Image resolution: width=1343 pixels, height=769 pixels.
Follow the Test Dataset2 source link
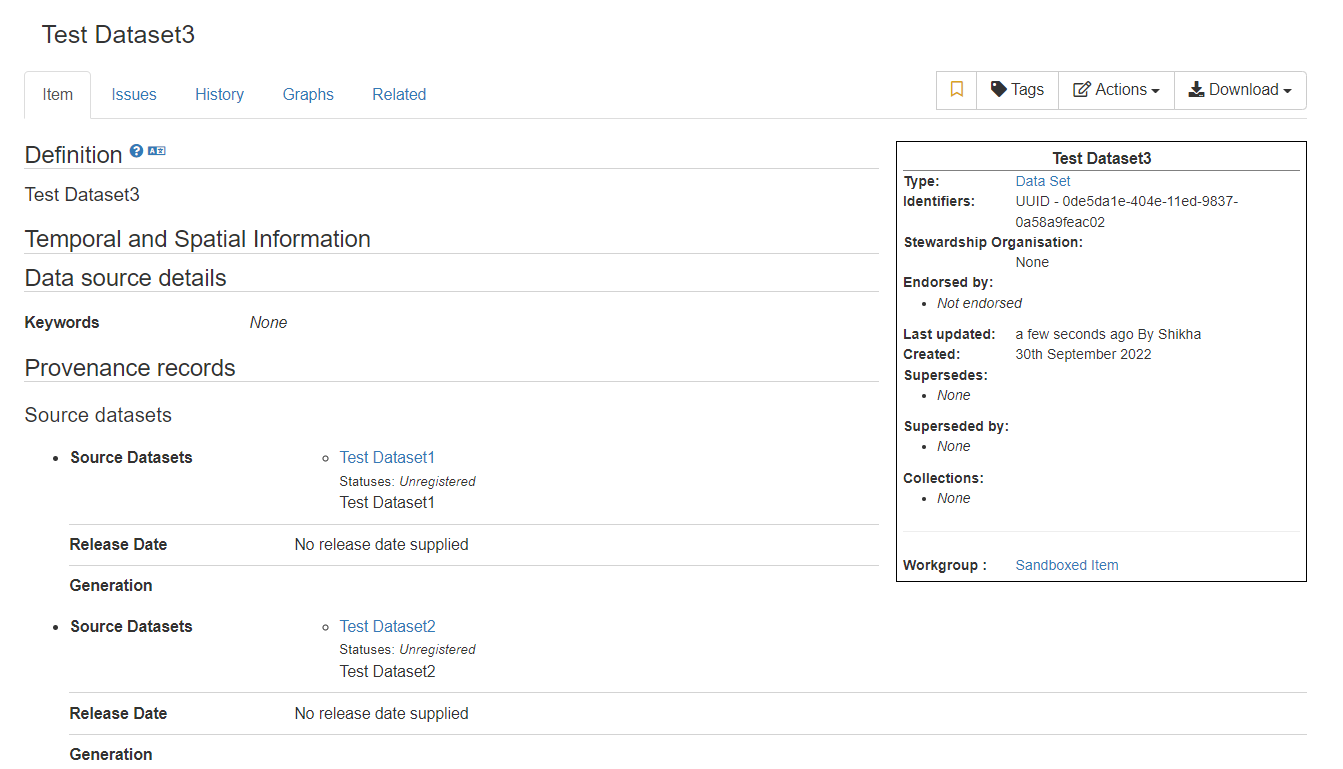387,626
